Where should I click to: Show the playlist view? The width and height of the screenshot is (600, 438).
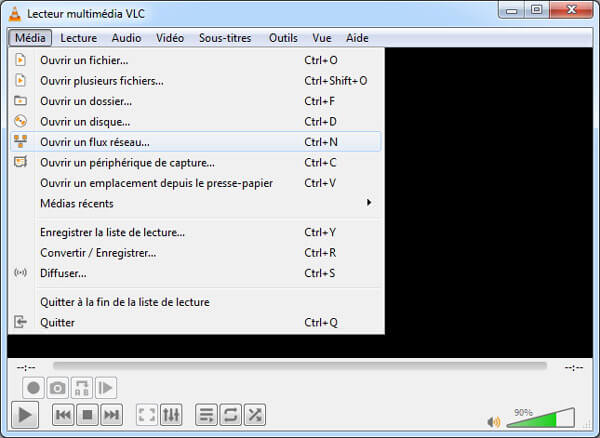[207, 415]
